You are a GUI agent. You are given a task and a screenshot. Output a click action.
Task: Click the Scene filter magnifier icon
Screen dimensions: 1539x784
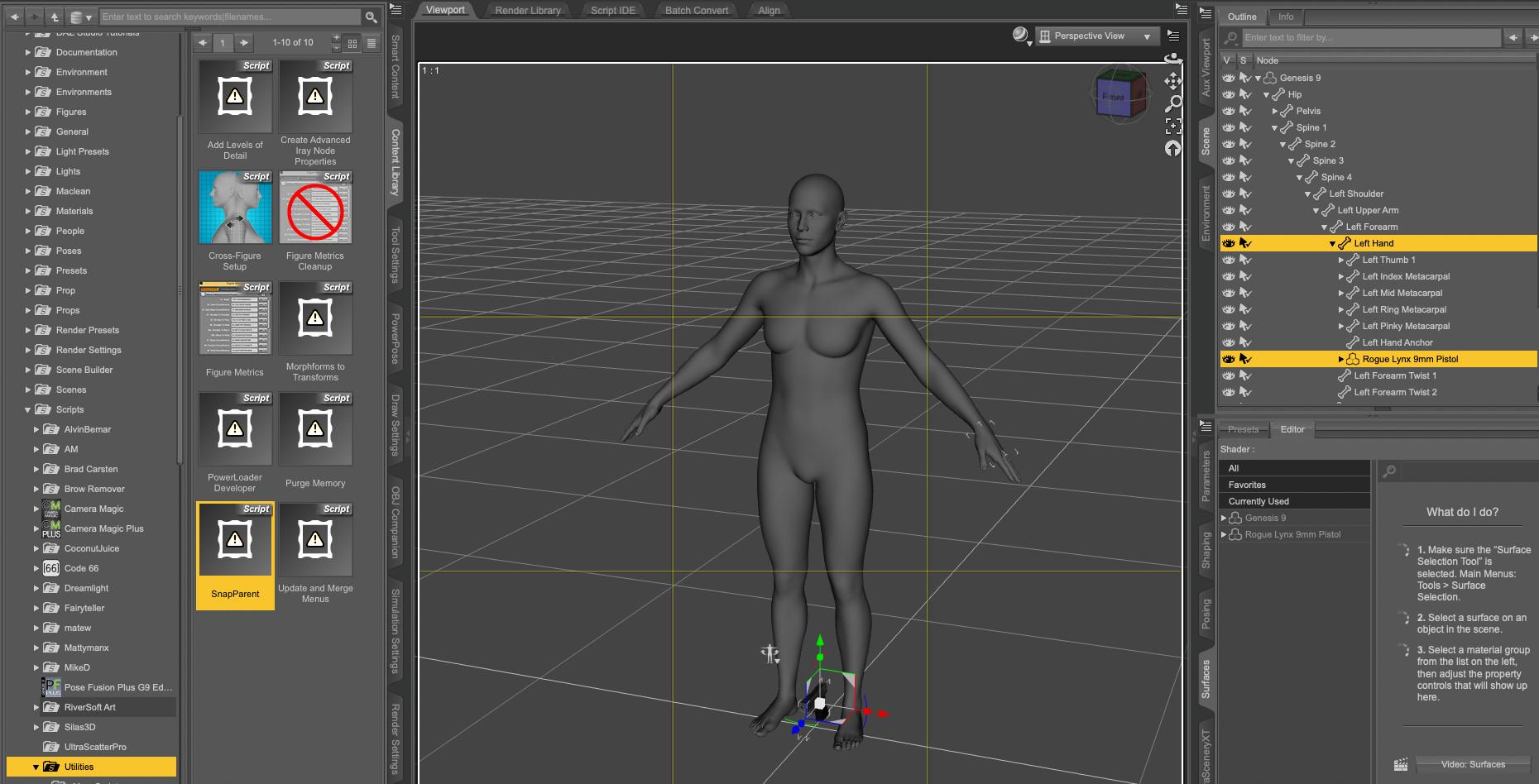[1231, 37]
